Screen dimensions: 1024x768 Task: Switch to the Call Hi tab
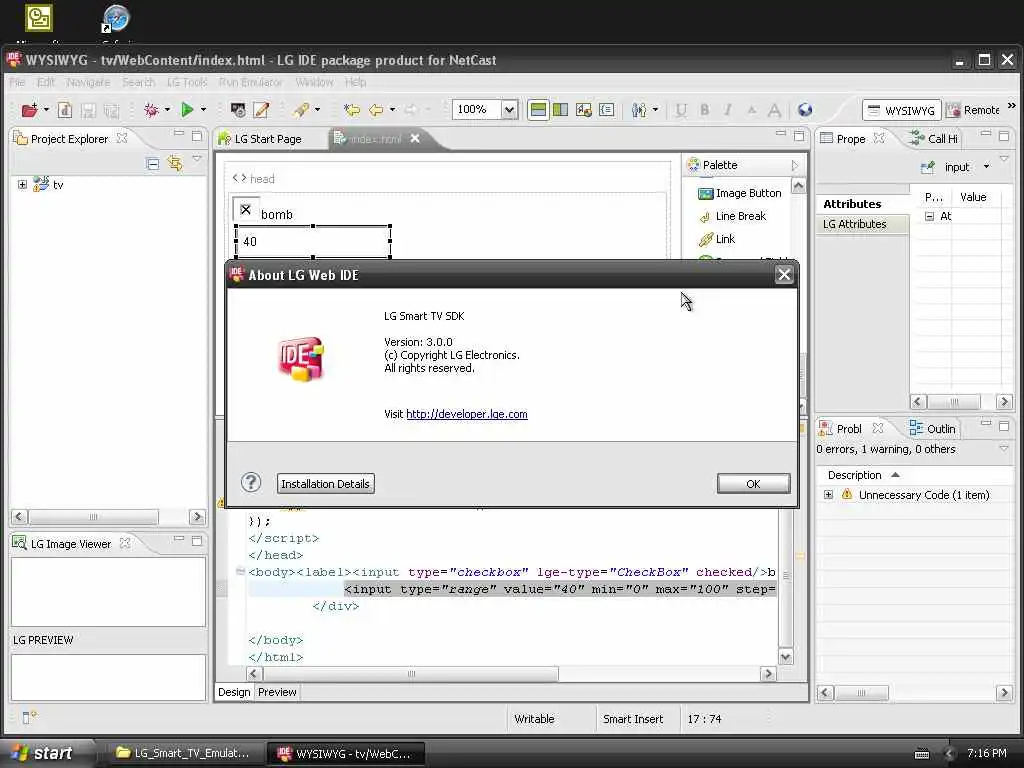click(934, 138)
